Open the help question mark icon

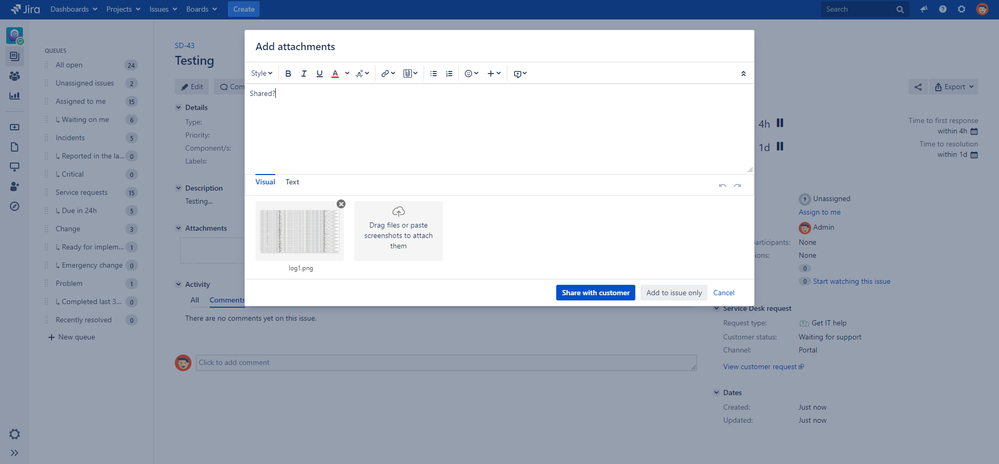point(942,10)
